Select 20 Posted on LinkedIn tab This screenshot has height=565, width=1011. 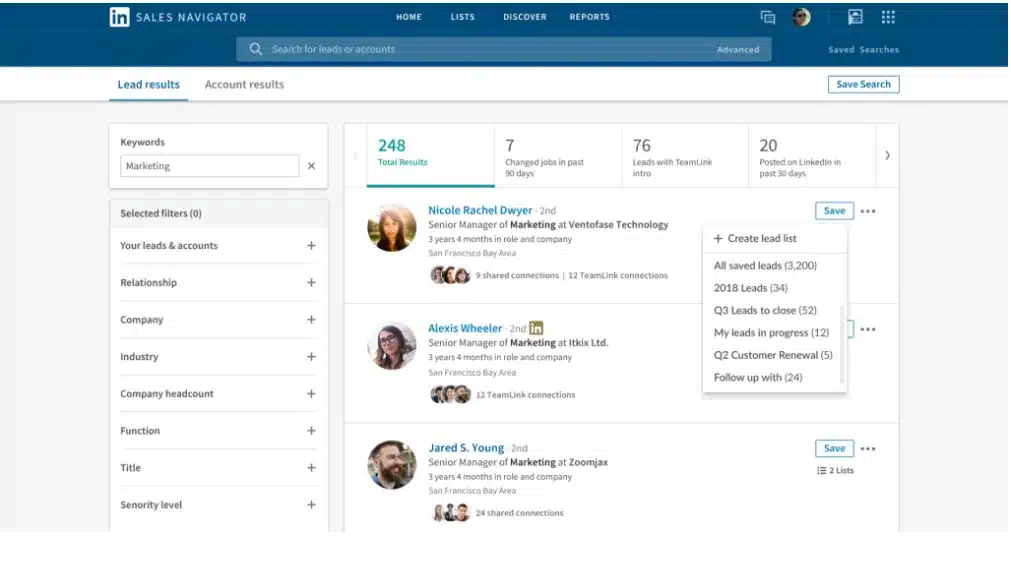point(812,155)
